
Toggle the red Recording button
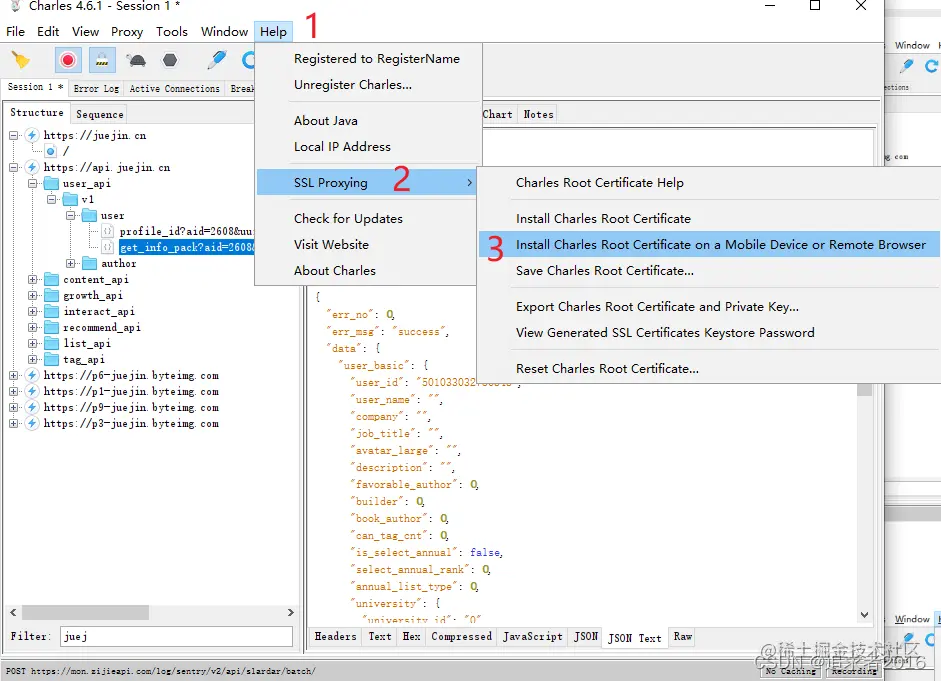coord(68,60)
